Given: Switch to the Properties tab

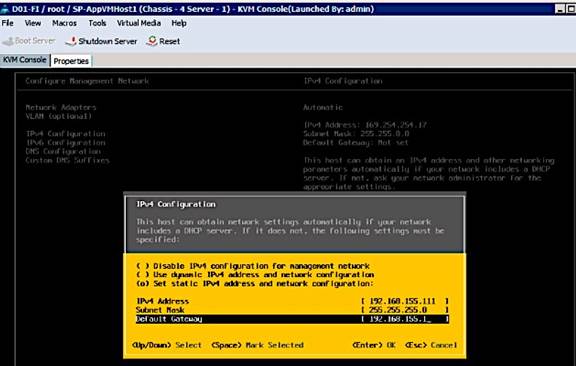Looking at the screenshot, I should [x=71, y=61].
